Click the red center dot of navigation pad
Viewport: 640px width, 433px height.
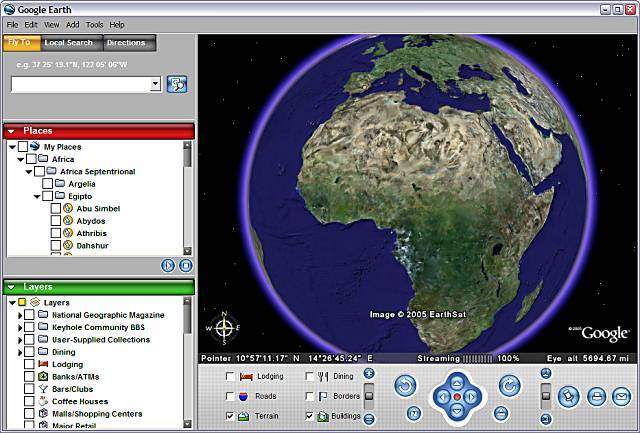click(x=457, y=397)
